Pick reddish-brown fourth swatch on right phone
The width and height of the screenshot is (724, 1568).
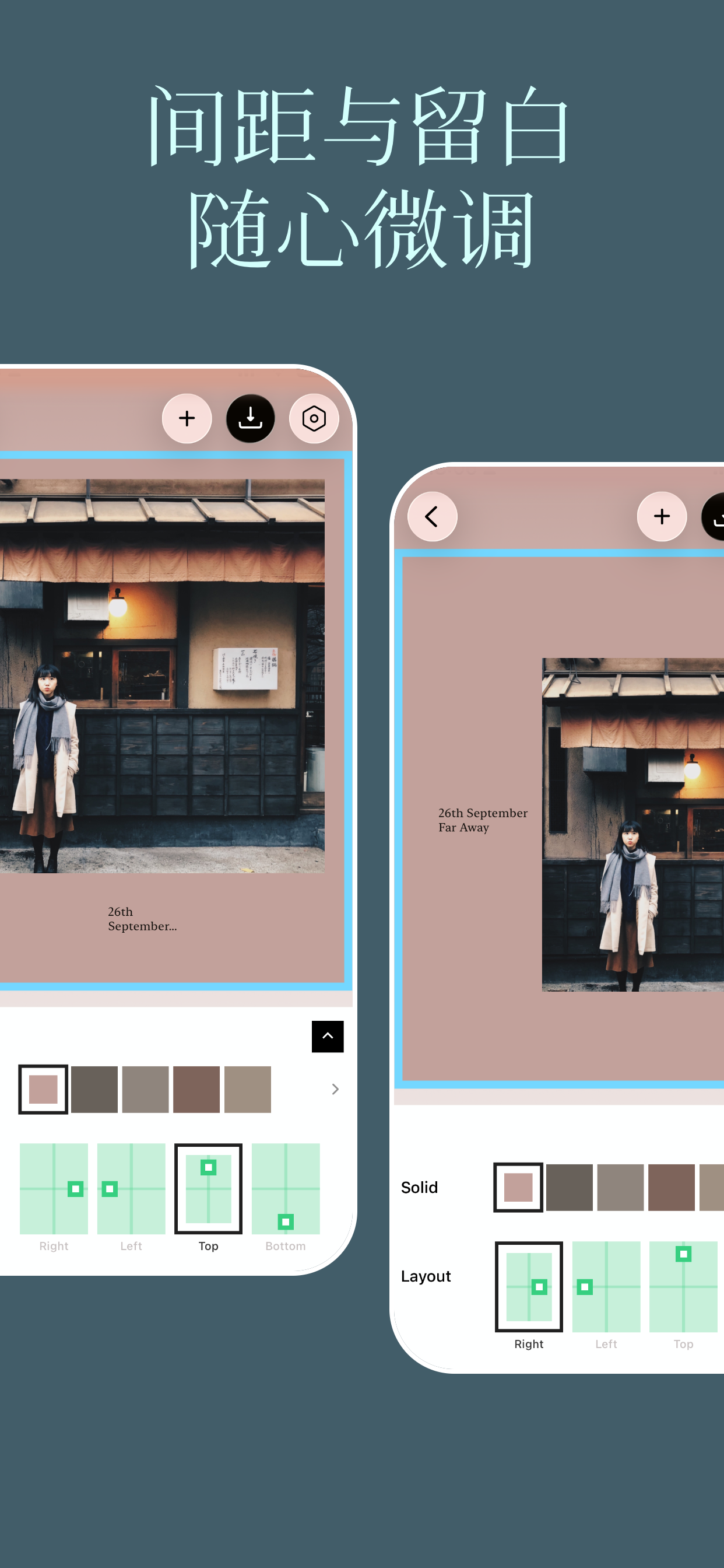pos(672,1187)
